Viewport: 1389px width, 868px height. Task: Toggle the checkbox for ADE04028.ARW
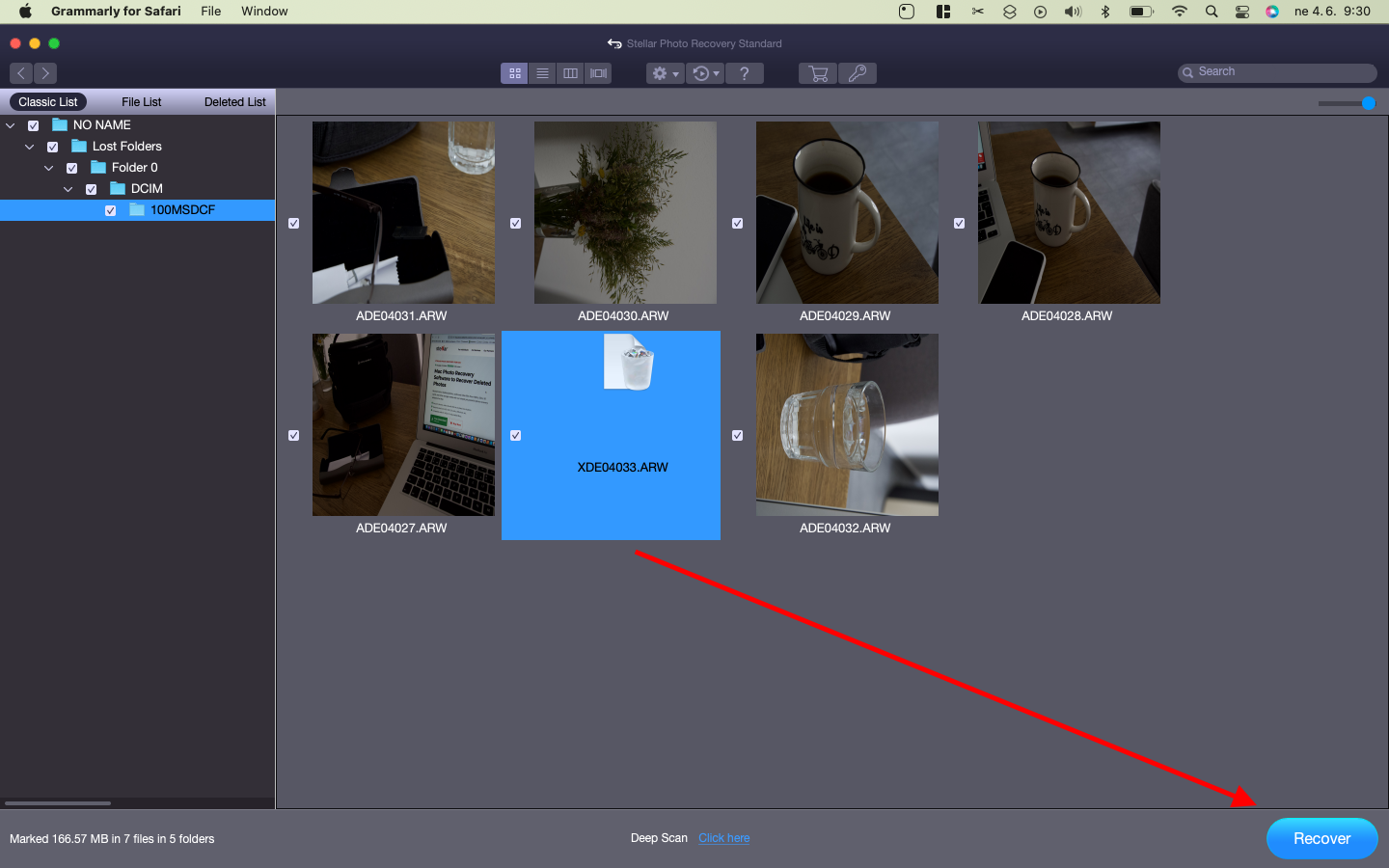959,223
